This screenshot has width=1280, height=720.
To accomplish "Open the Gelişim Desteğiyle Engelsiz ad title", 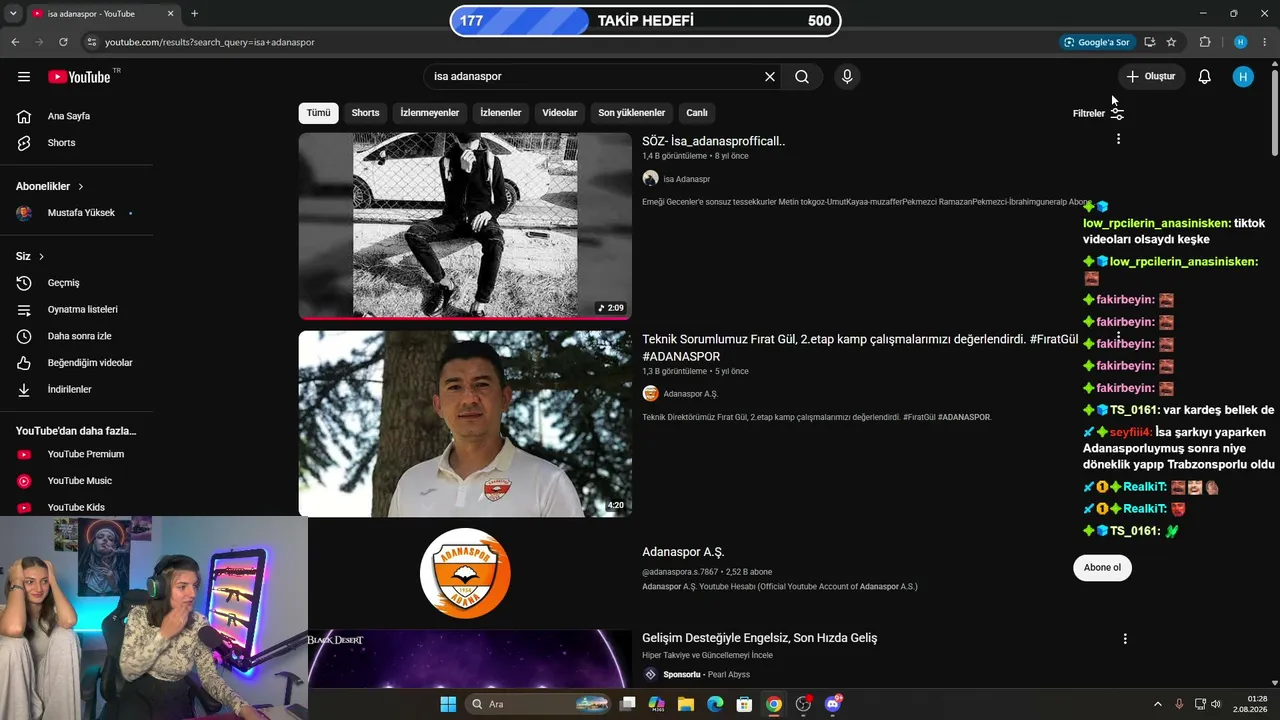I will pyautogui.click(x=760, y=638).
